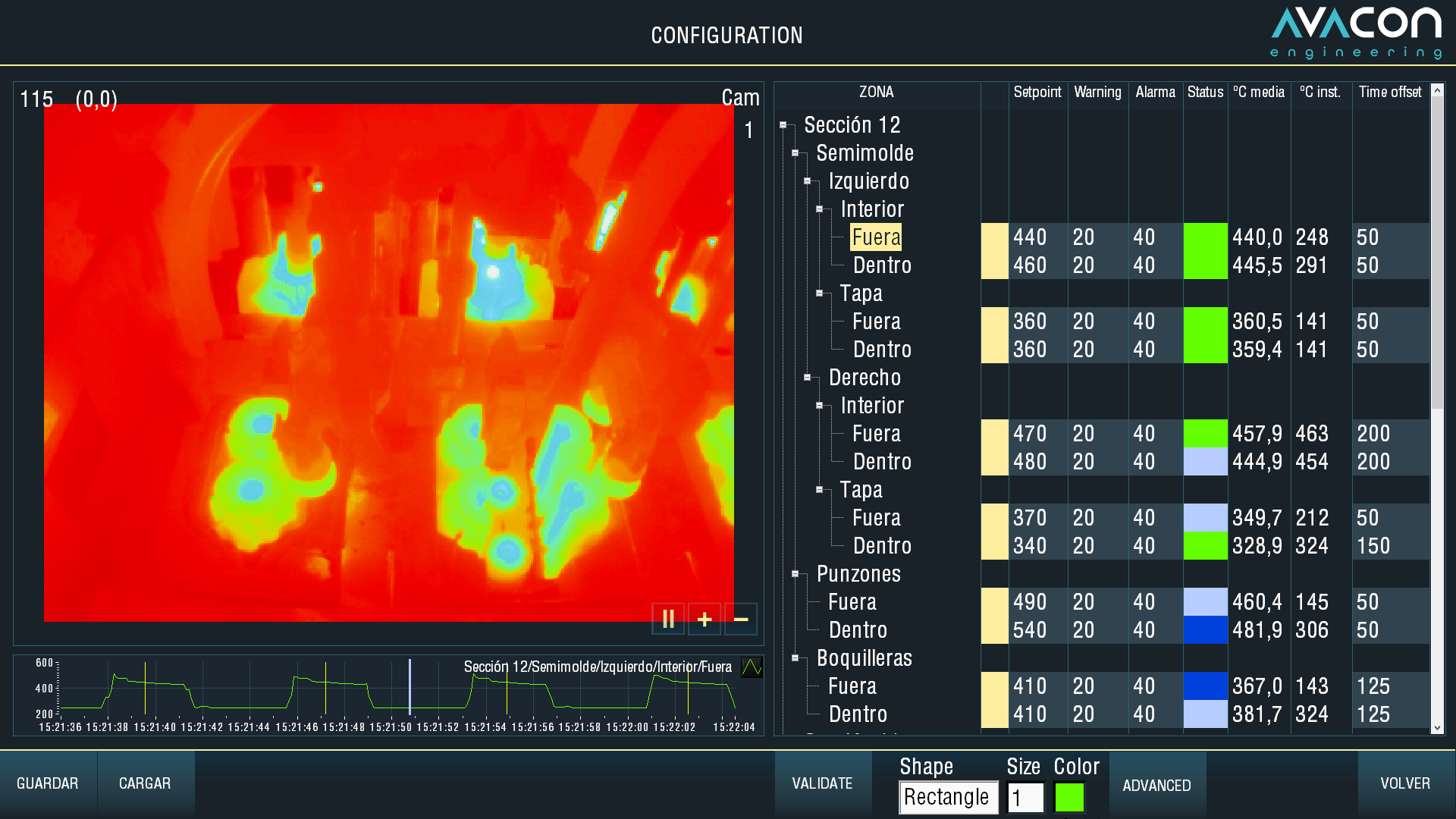Open the Shape dropdown showing Rectangle
1456x819 pixels.
click(948, 798)
